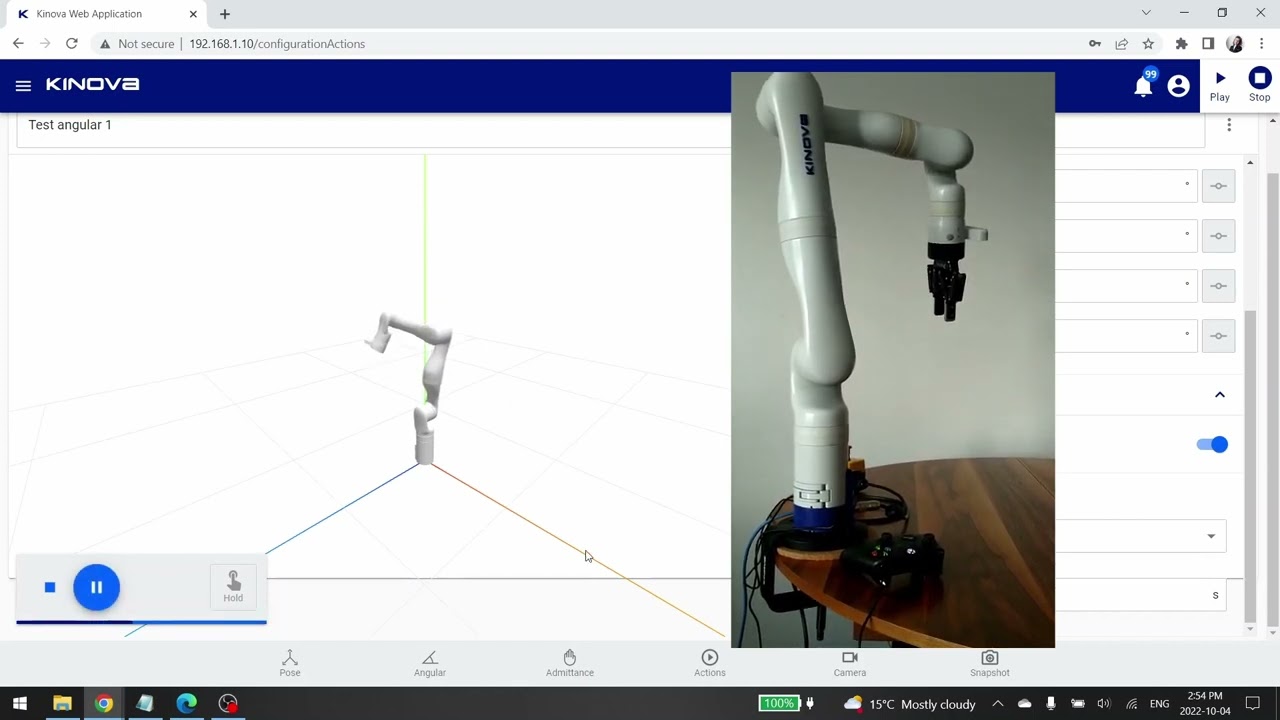Open File Explorer from the taskbar

[x=62, y=704]
